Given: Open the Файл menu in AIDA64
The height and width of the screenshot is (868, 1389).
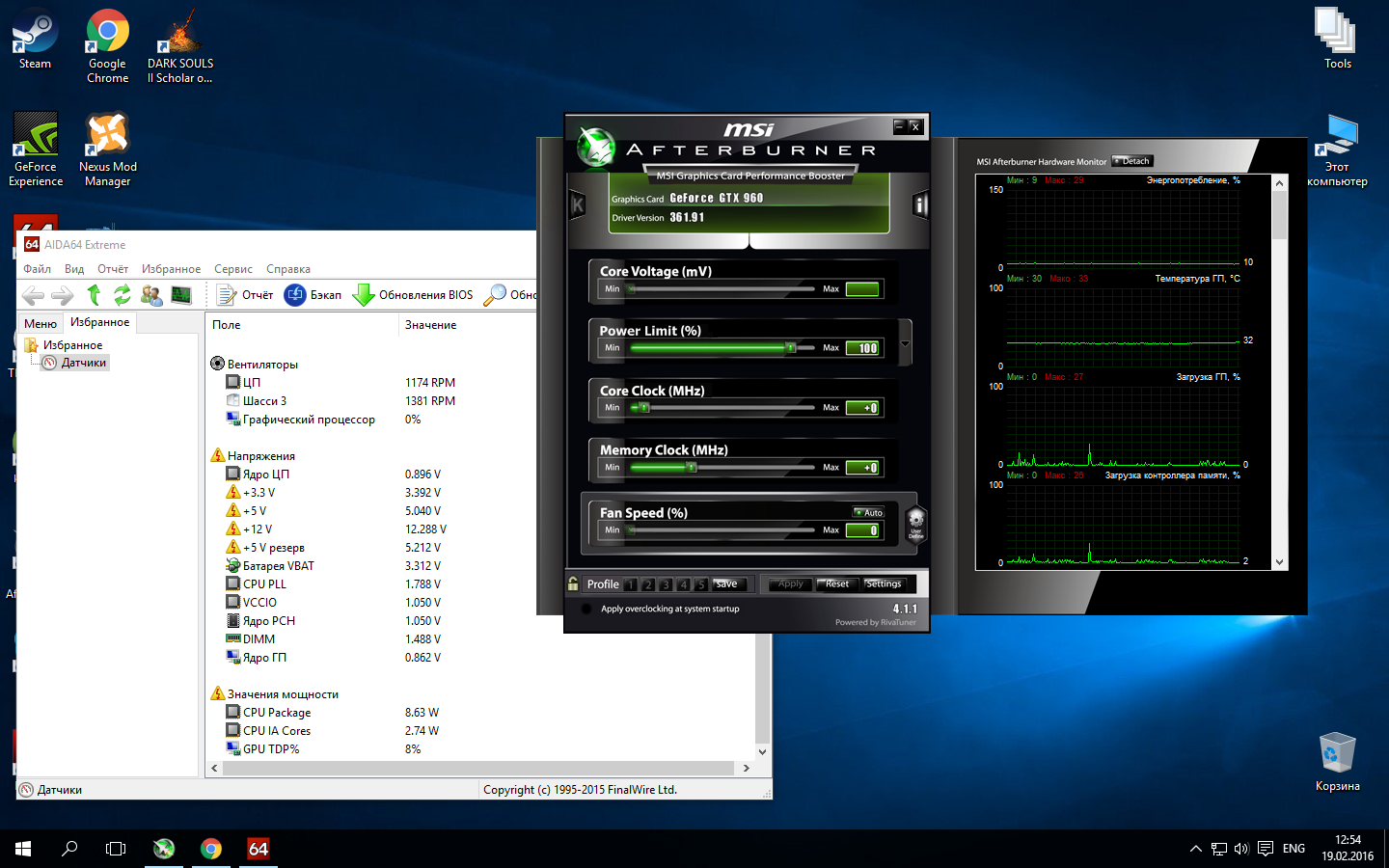Looking at the screenshot, I should click(x=38, y=269).
